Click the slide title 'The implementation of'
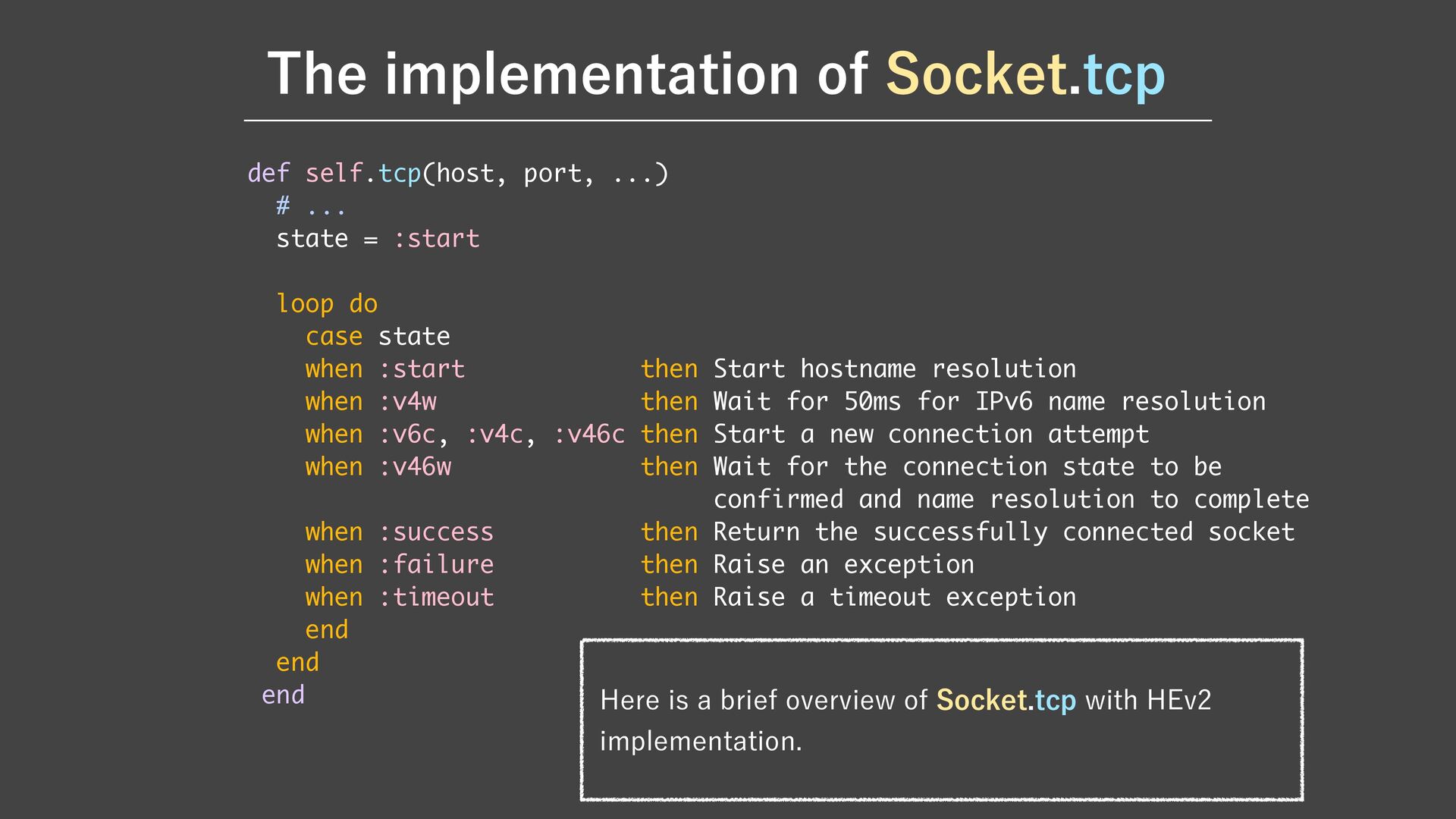This screenshot has height=819, width=1456. click(567, 74)
